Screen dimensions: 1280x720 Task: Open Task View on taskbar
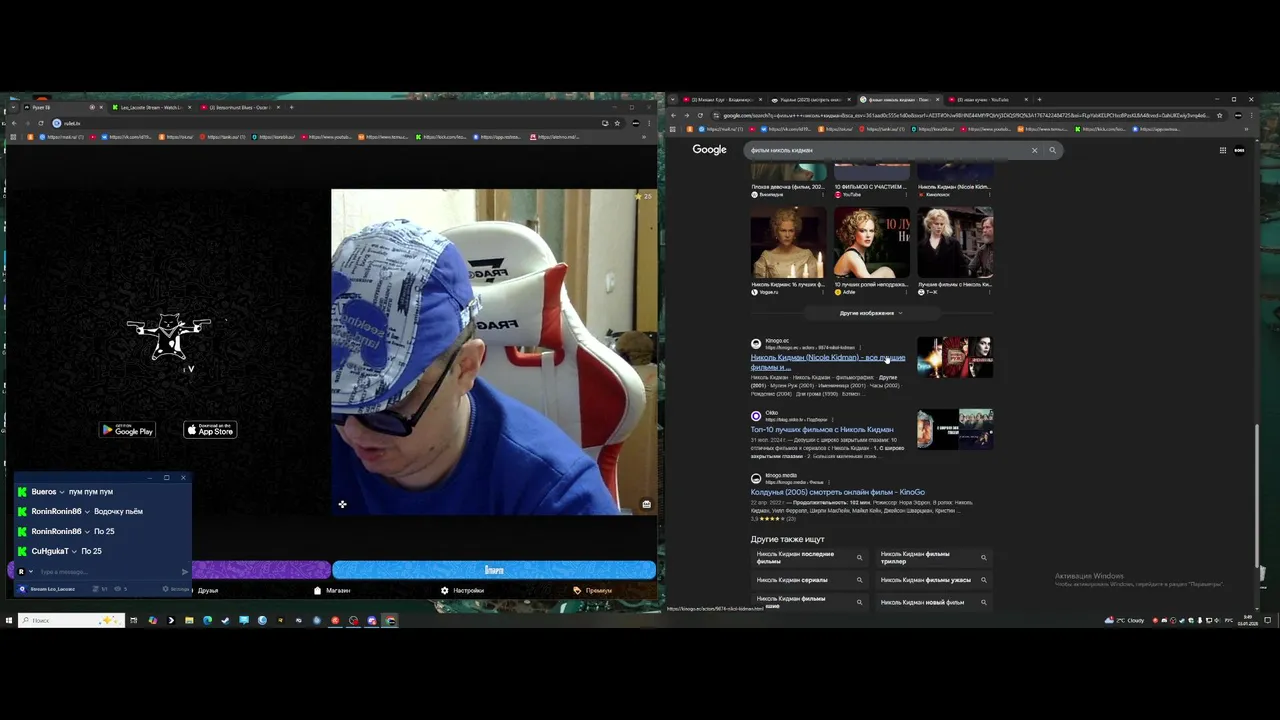pos(133,620)
